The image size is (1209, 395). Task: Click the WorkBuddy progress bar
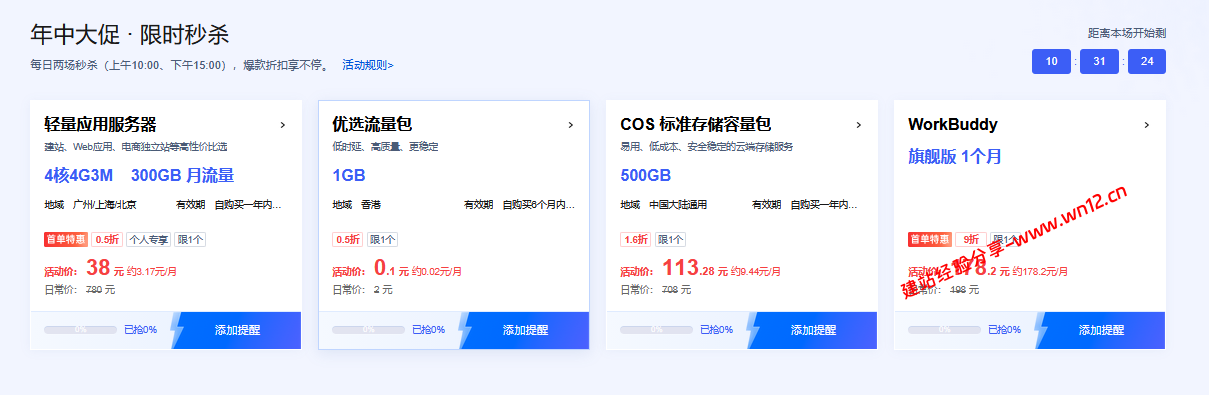pyautogui.click(x=944, y=329)
